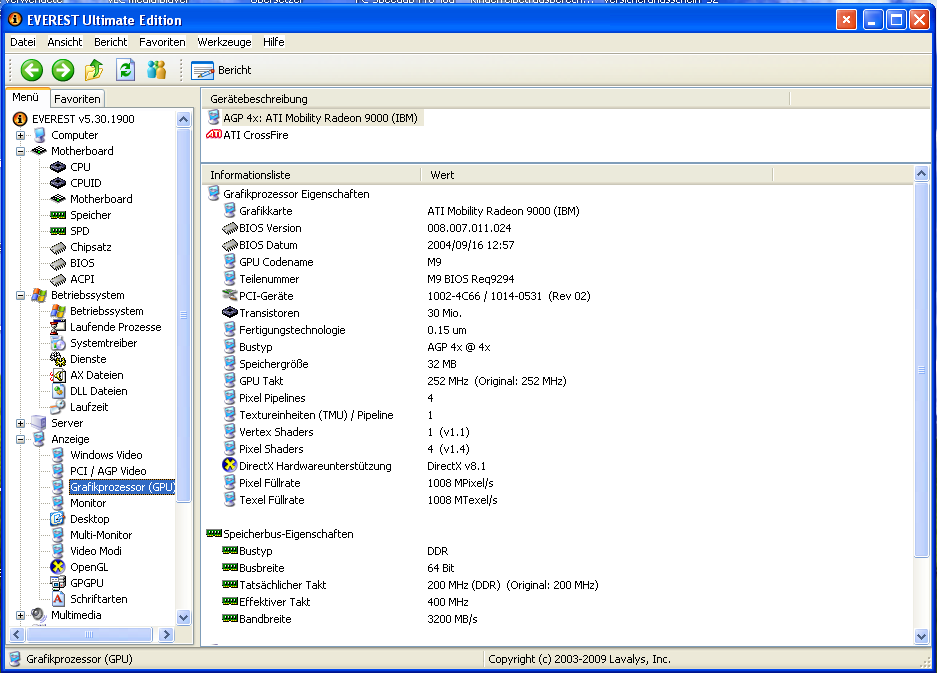Select the Systemtreiber icon
This screenshot has width=937, height=673.
click(58, 343)
